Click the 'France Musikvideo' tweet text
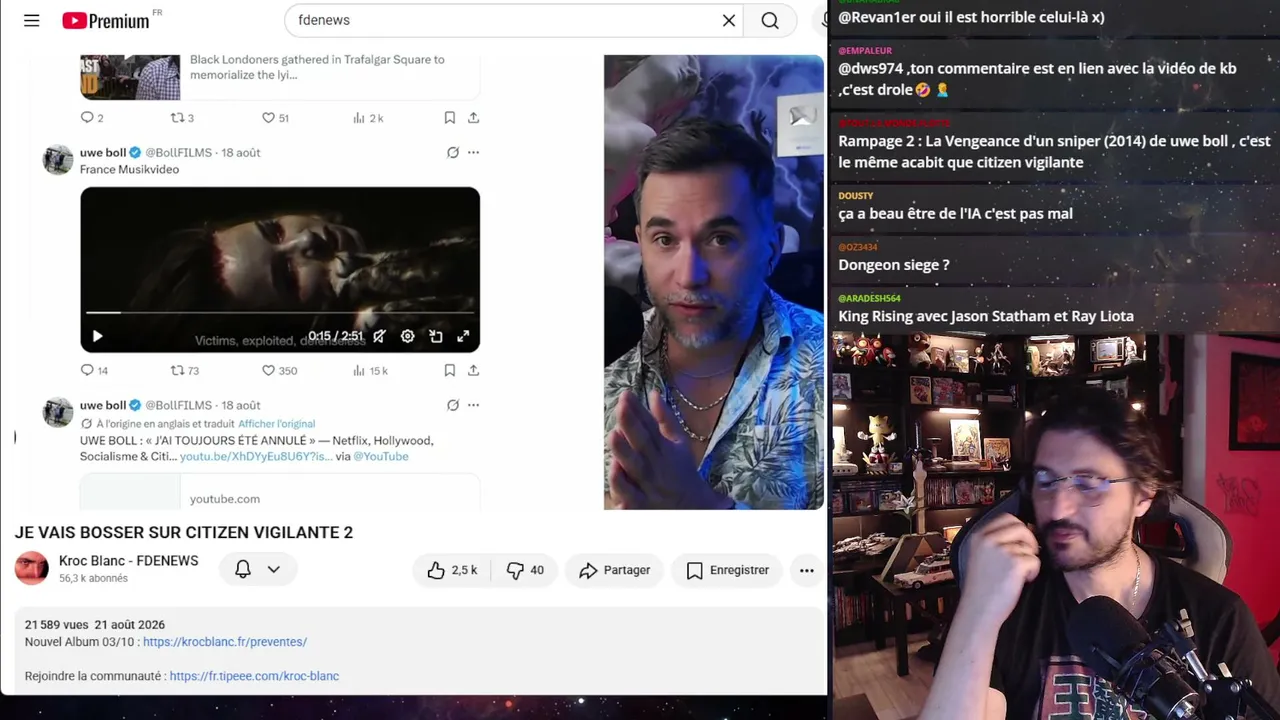This screenshot has width=1280, height=720. [x=129, y=170]
